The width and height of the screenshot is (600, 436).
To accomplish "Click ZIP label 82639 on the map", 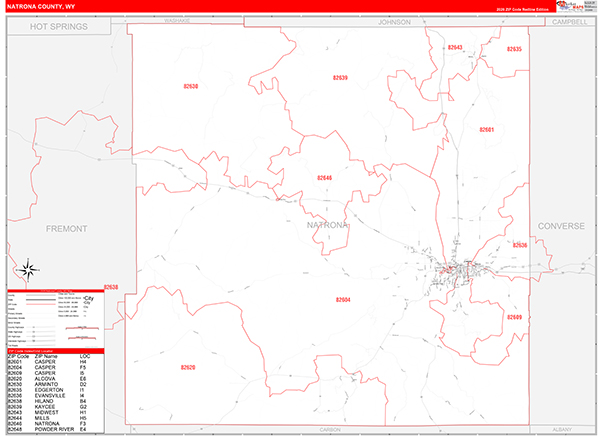I will [340, 78].
